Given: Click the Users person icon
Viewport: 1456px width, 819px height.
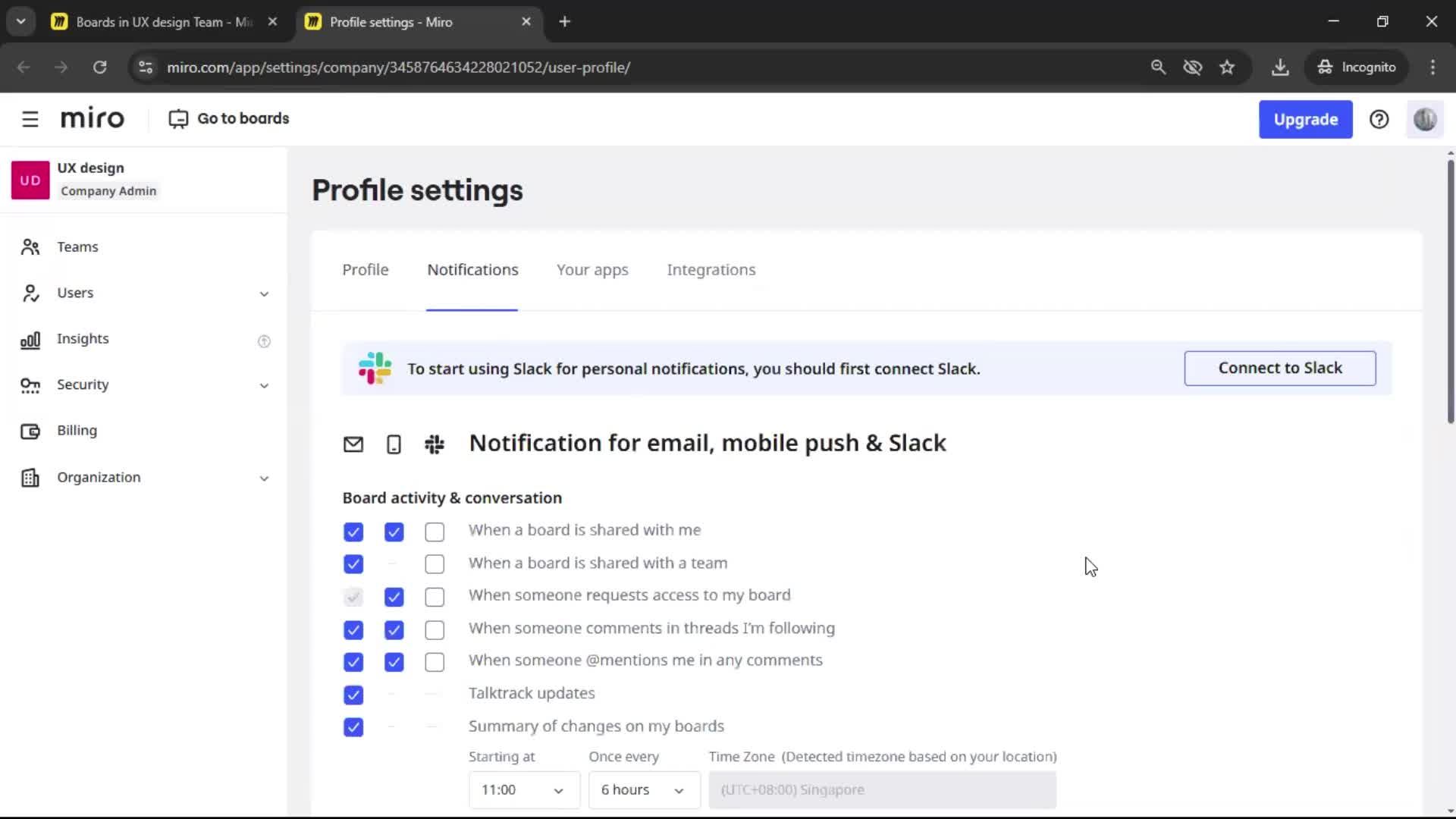Looking at the screenshot, I should click(x=30, y=293).
